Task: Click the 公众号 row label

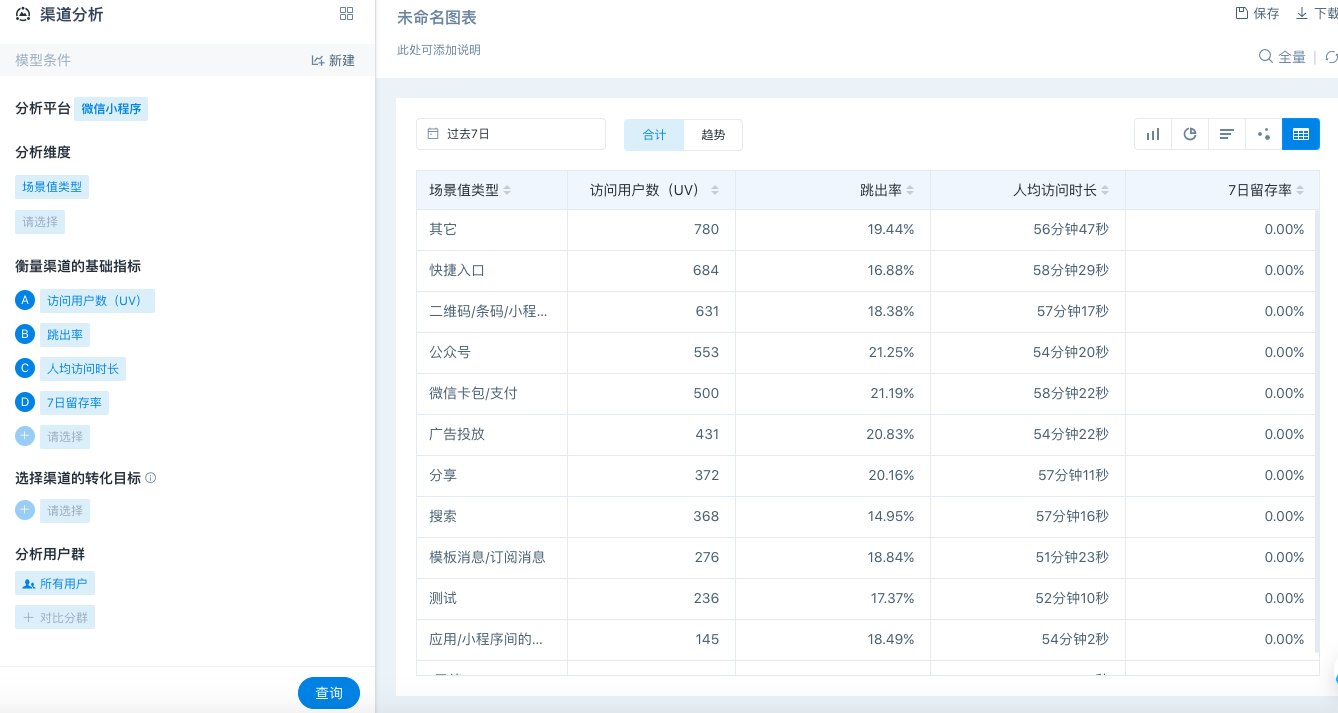Action: pyautogui.click(x=450, y=352)
